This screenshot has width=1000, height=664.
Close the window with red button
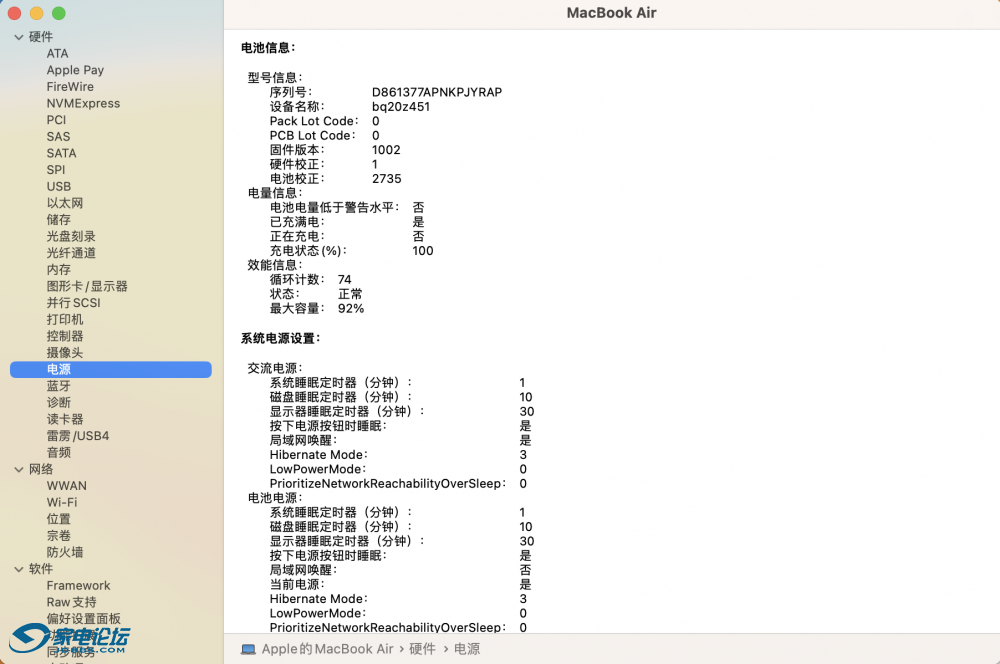coord(15,13)
